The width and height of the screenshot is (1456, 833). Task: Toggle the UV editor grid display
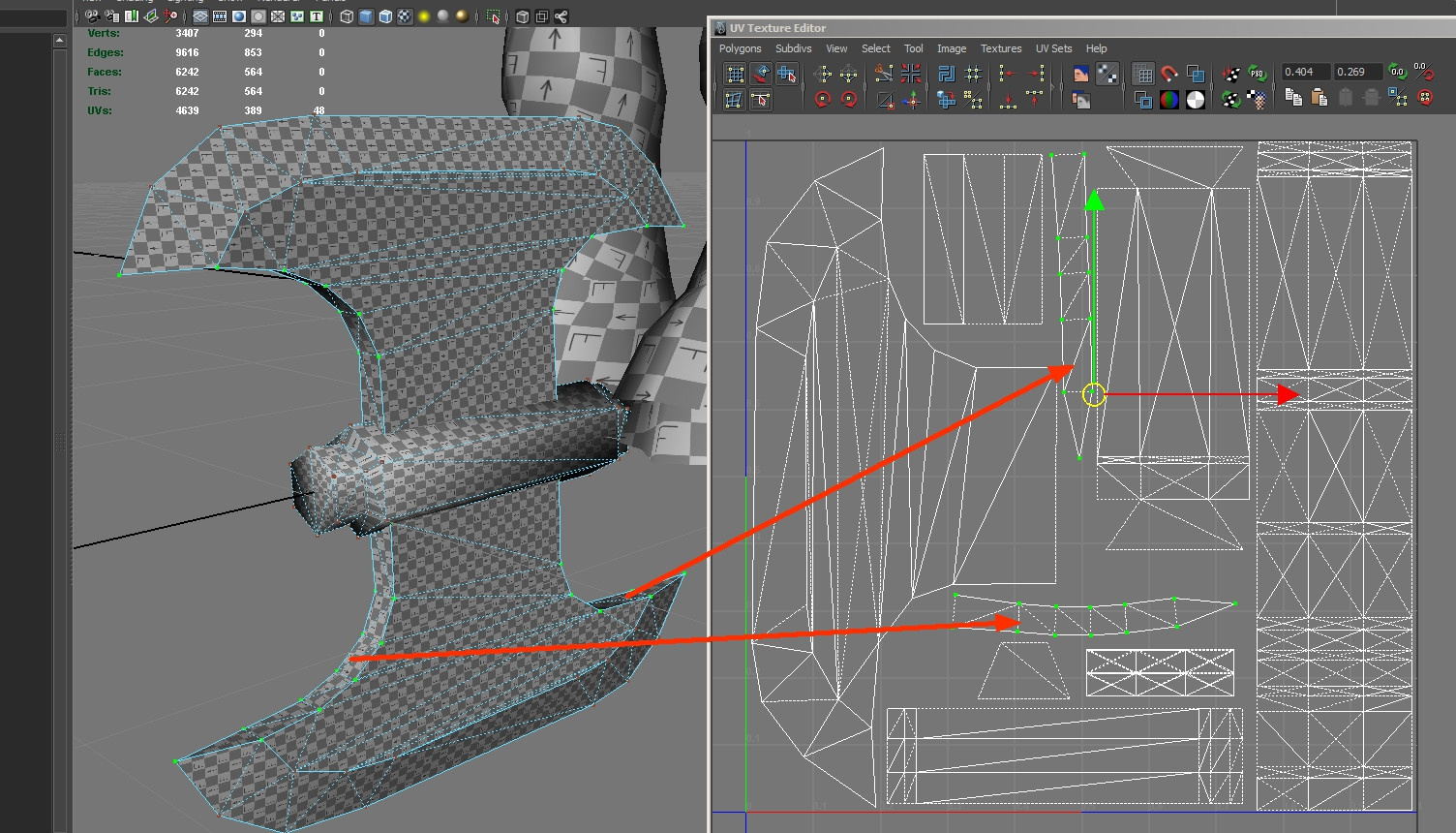(1143, 75)
